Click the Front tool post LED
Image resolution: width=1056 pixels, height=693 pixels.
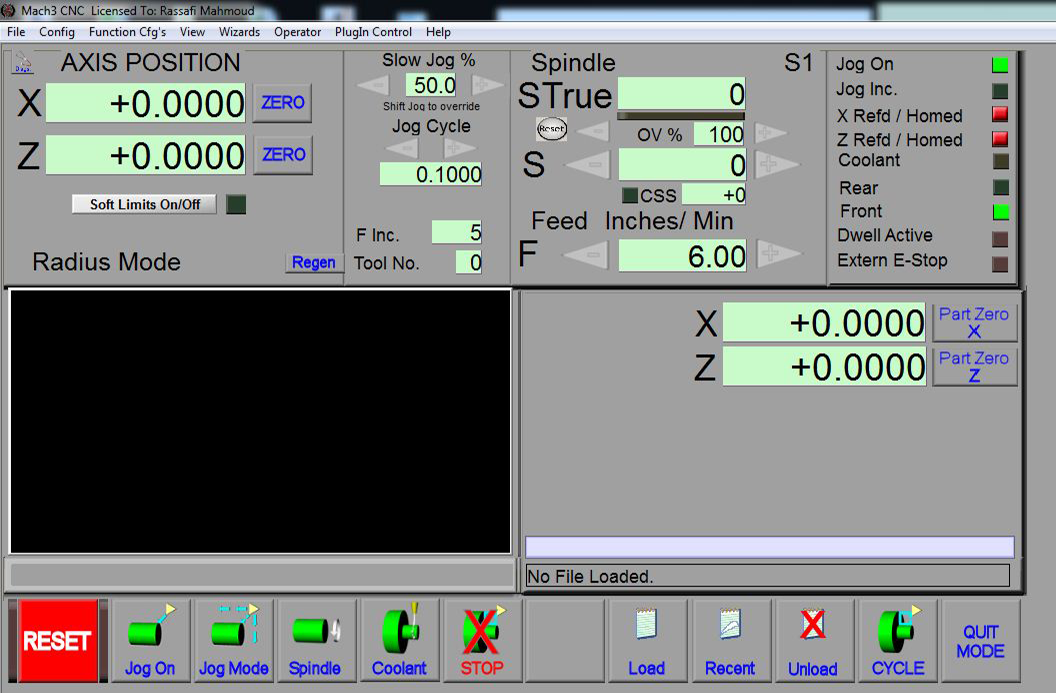point(1001,211)
